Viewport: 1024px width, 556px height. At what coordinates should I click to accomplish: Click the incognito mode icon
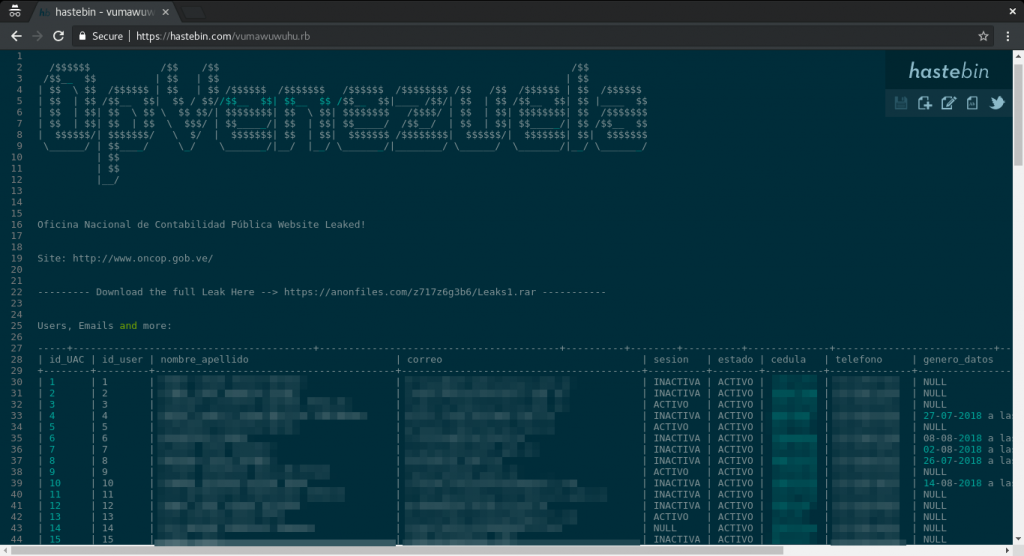pos(14,11)
